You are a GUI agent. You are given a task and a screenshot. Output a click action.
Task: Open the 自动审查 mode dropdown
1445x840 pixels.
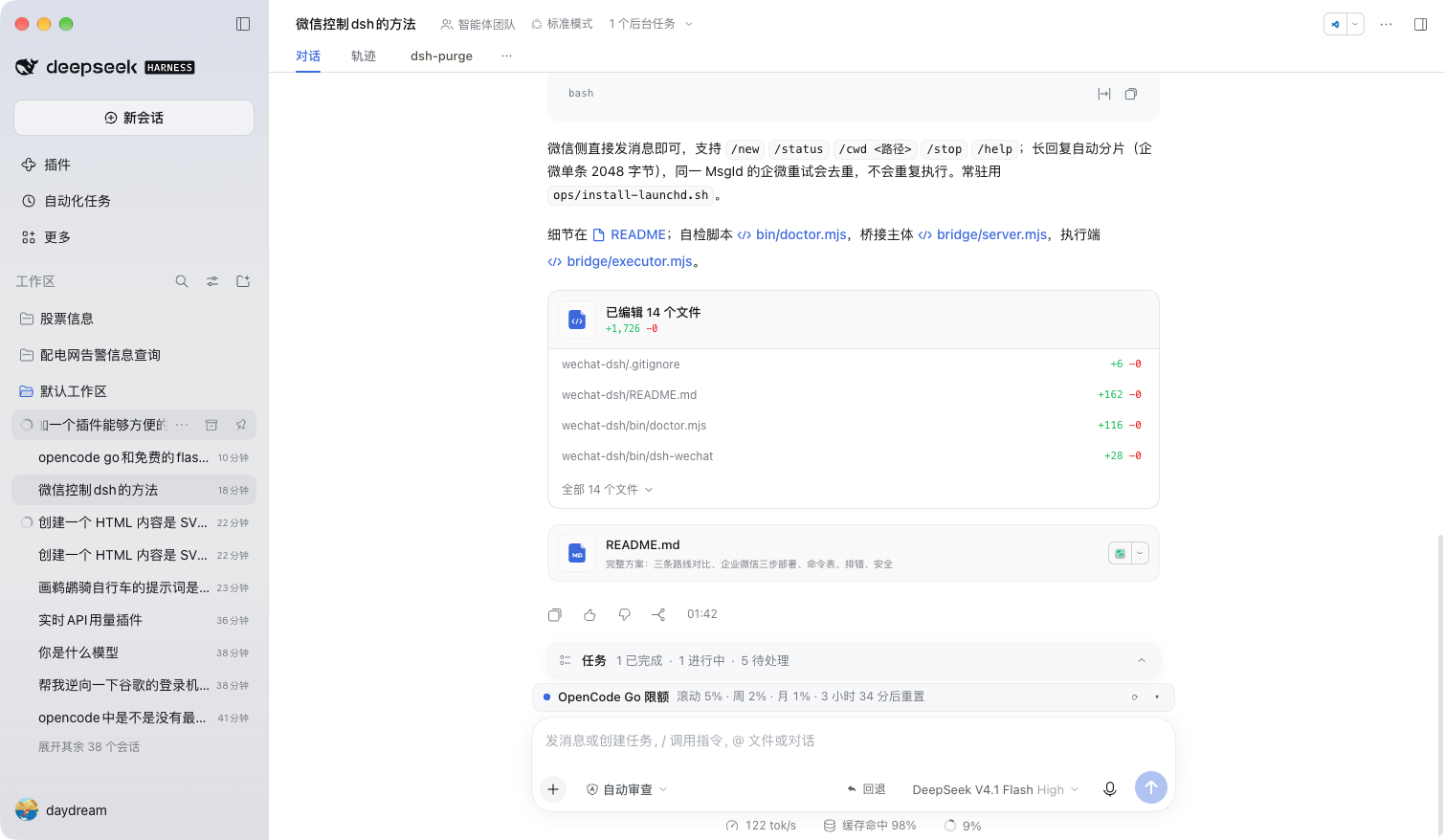point(627,789)
